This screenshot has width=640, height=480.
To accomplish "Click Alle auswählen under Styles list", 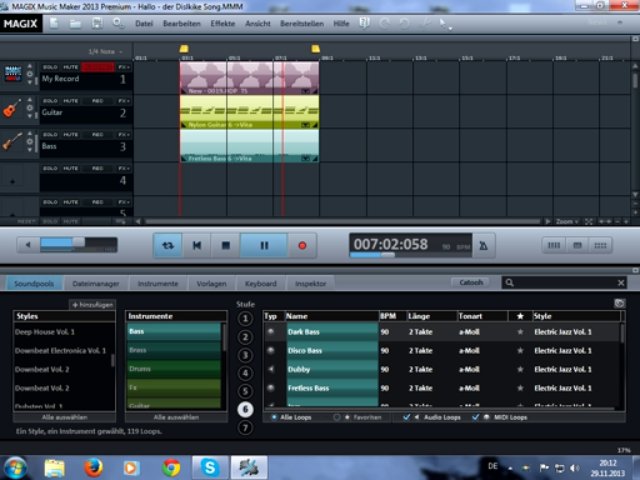I will point(64,417).
